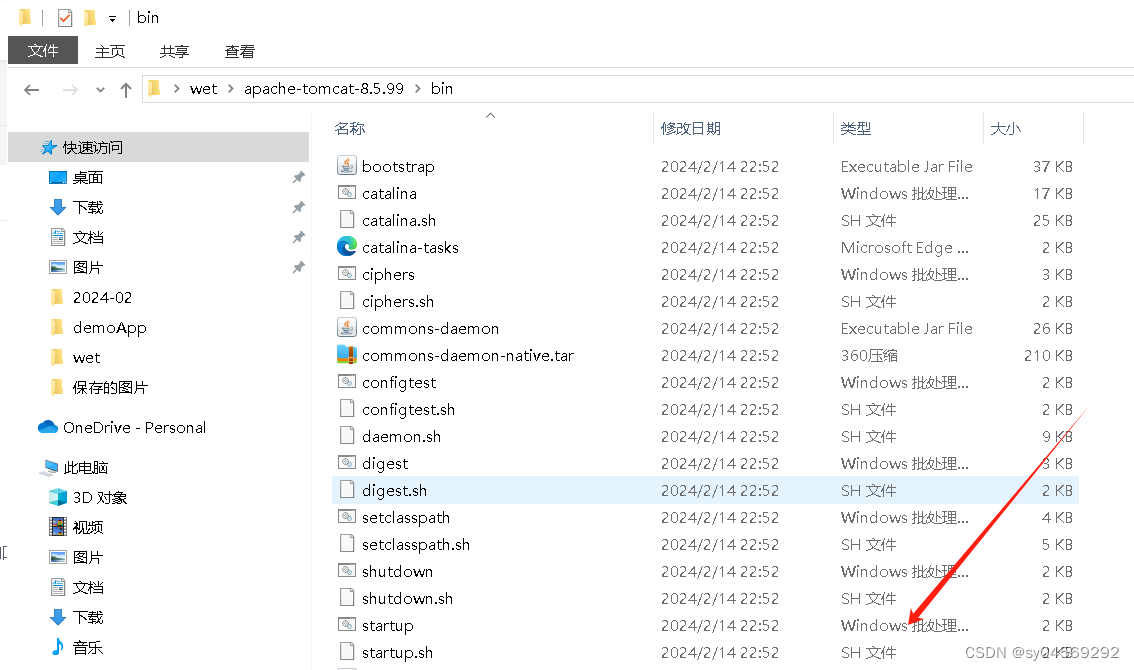Click the 3D 对象 cube icon

tap(58, 497)
